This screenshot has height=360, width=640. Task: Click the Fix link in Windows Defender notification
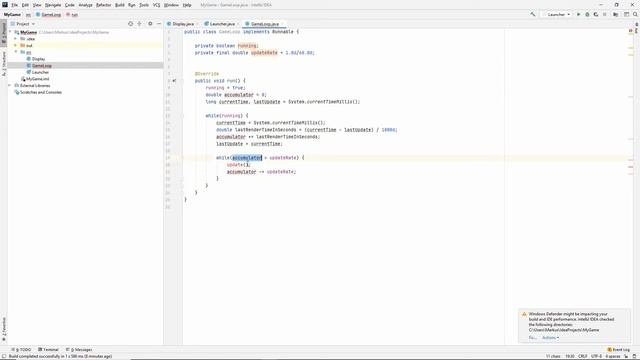533,338
